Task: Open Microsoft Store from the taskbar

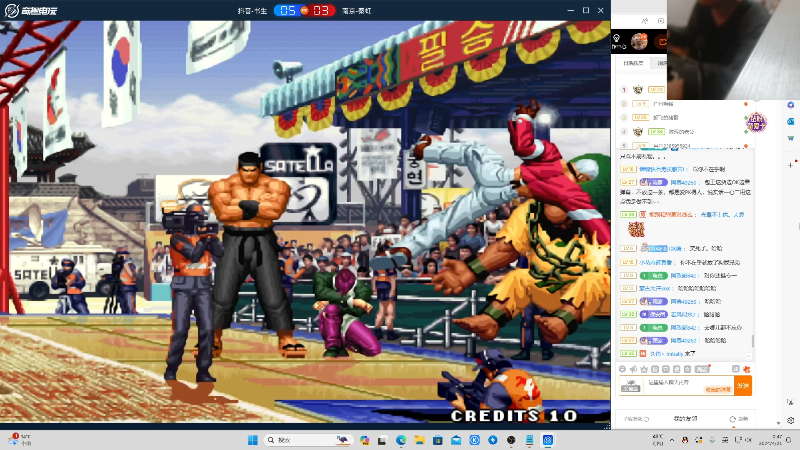Action: coord(438,440)
